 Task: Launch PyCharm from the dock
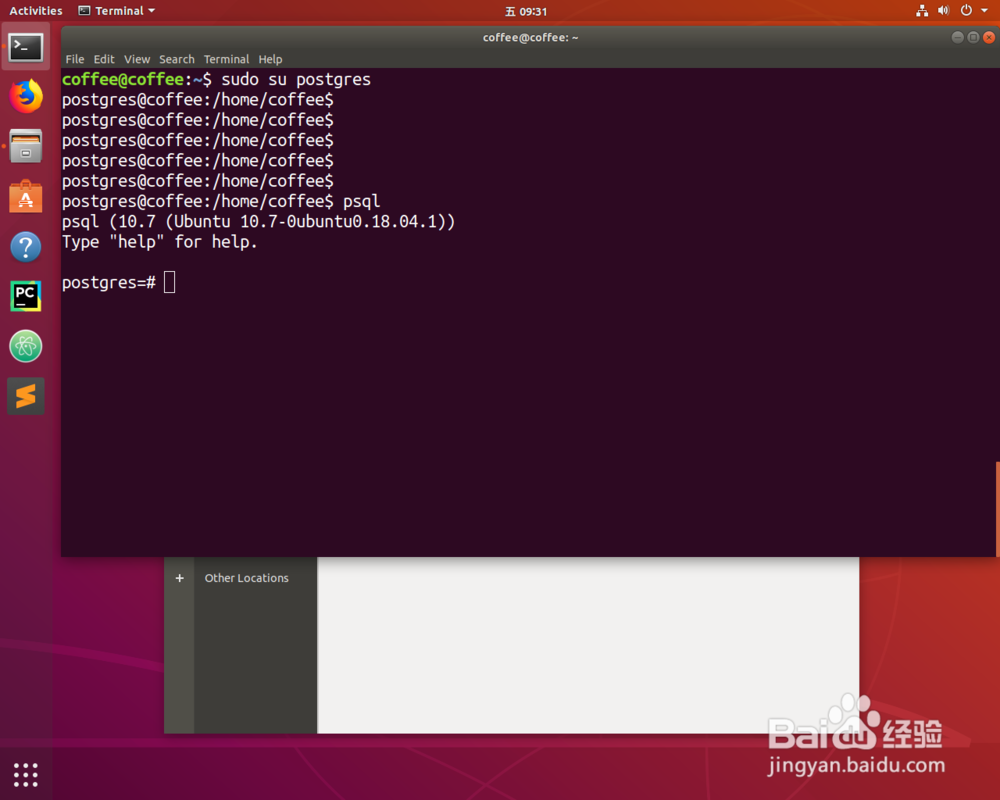(26, 296)
